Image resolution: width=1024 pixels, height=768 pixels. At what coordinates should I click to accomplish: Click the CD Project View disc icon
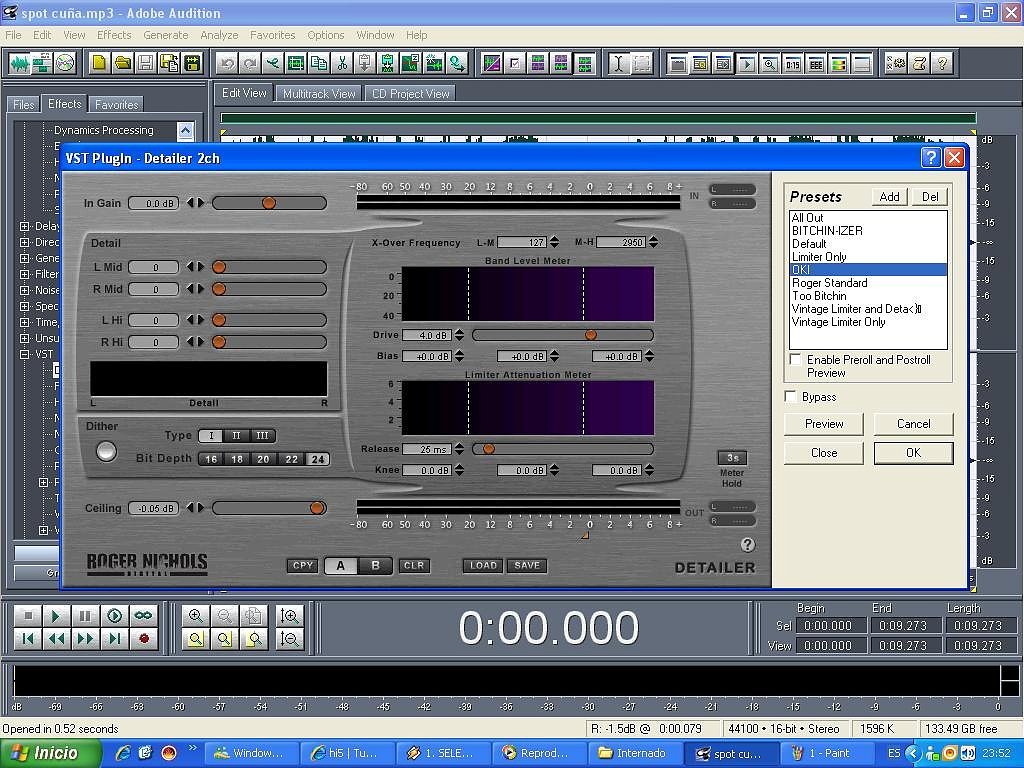point(65,63)
